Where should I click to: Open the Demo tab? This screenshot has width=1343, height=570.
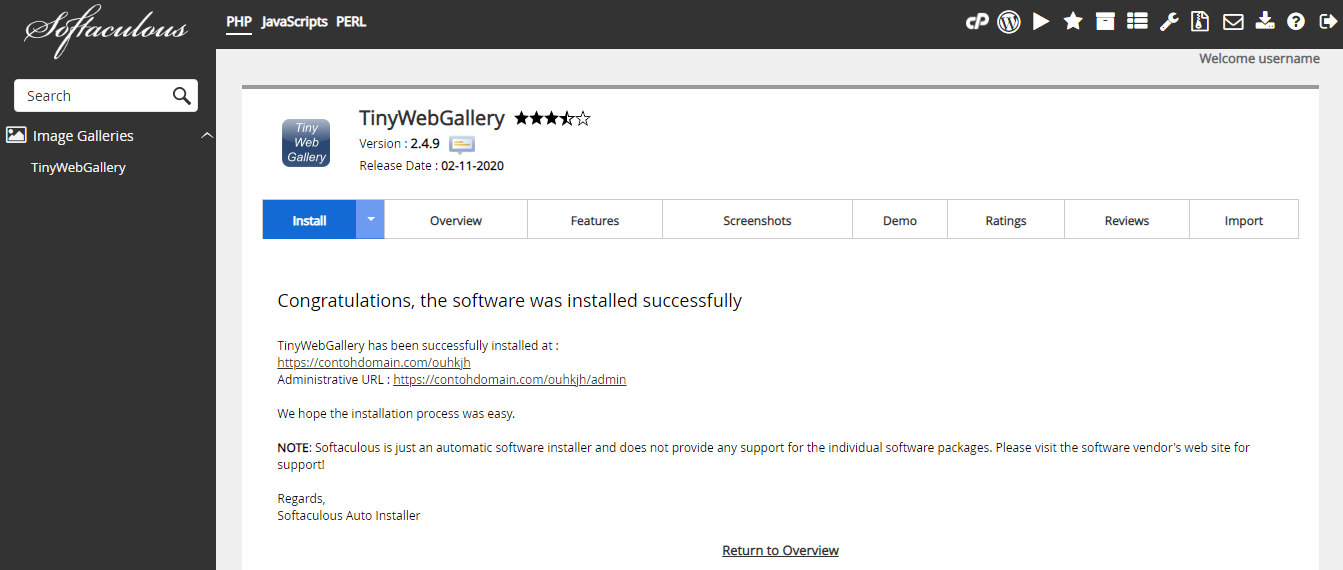tap(900, 219)
